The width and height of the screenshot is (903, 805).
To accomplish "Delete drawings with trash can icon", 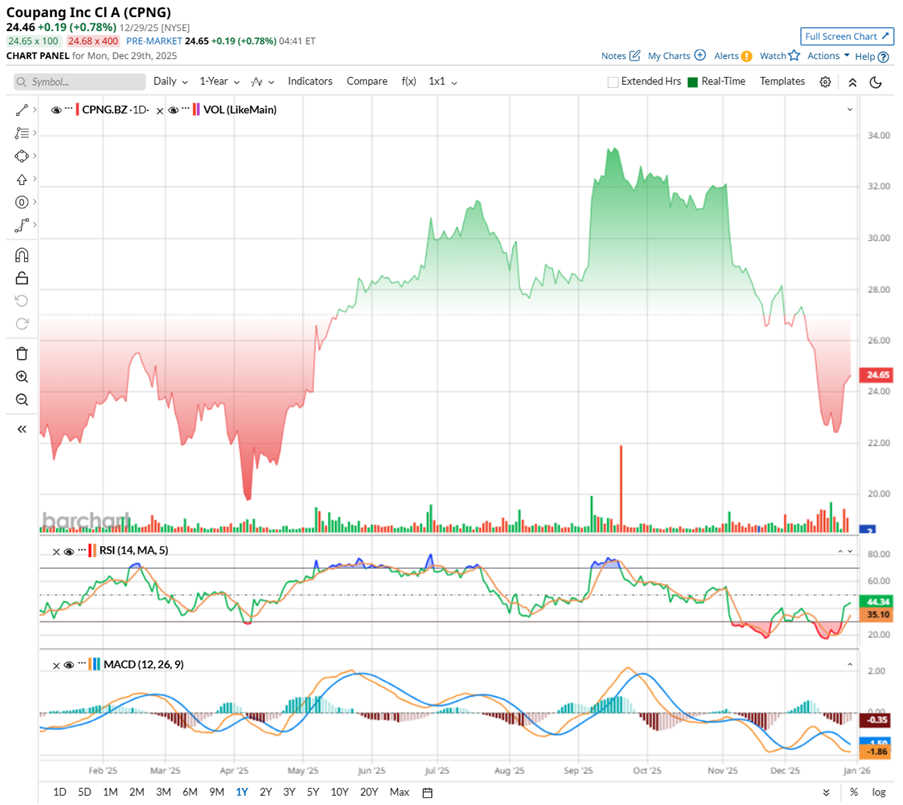I will 21,354.
